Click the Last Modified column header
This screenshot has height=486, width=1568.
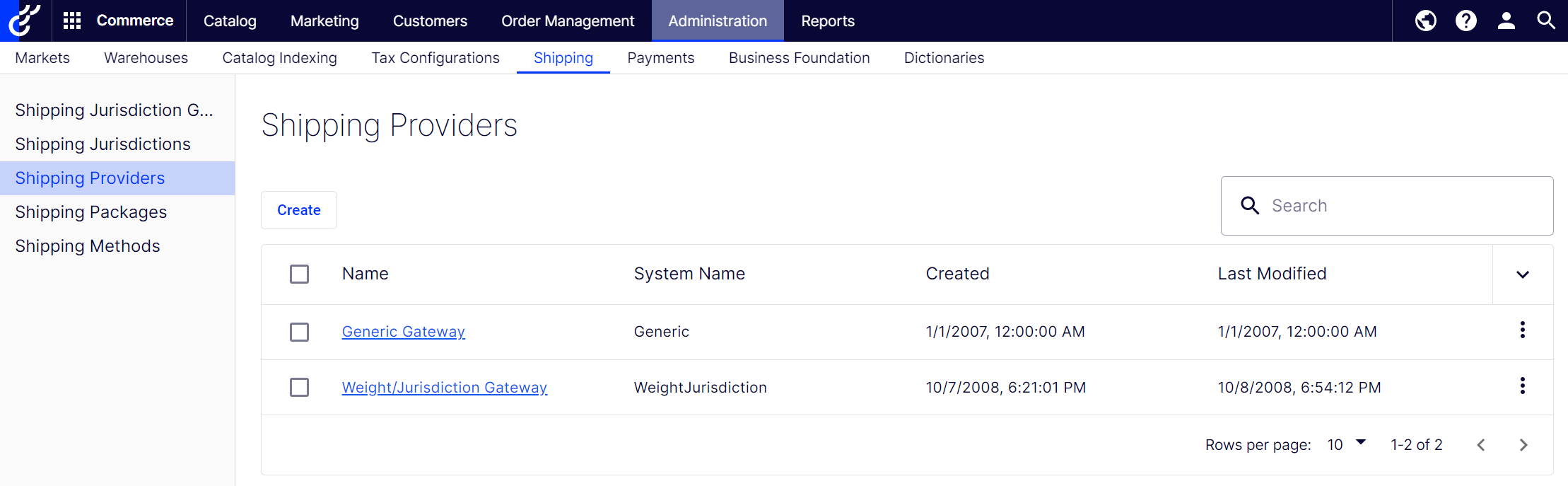(1272, 274)
